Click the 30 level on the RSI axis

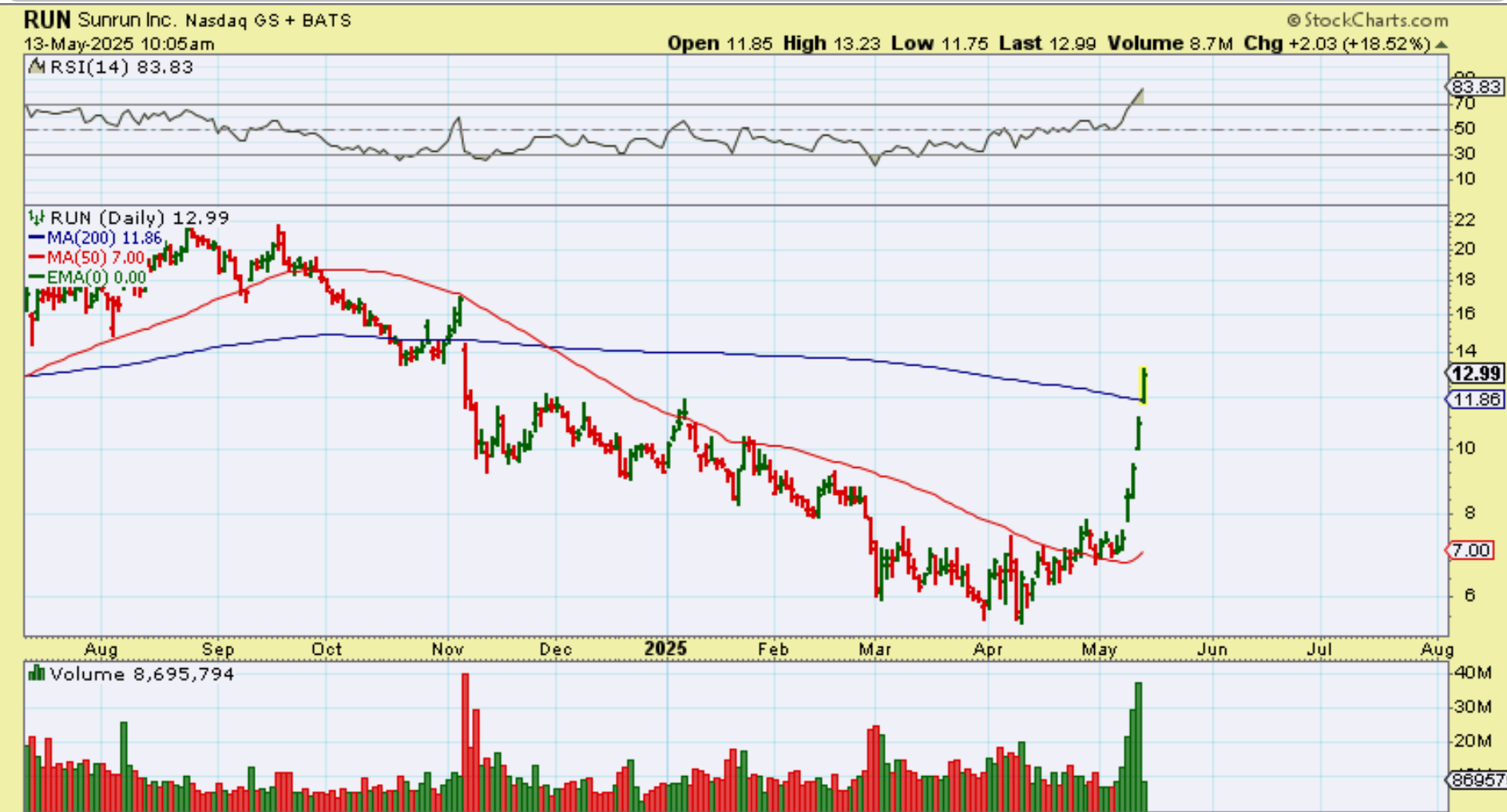[x=1465, y=153]
